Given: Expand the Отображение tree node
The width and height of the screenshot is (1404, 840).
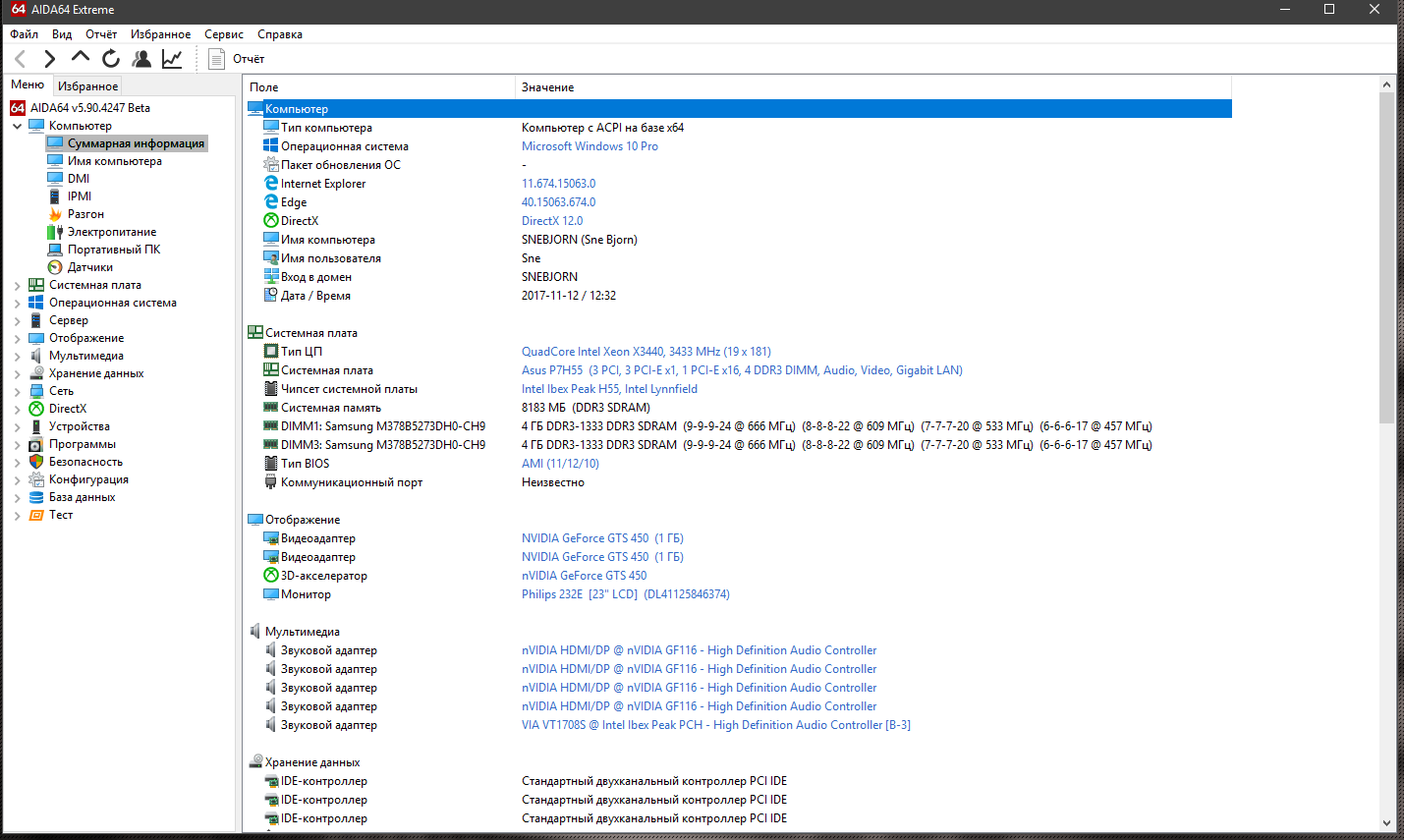Looking at the screenshot, I should pyautogui.click(x=17, y=338).
